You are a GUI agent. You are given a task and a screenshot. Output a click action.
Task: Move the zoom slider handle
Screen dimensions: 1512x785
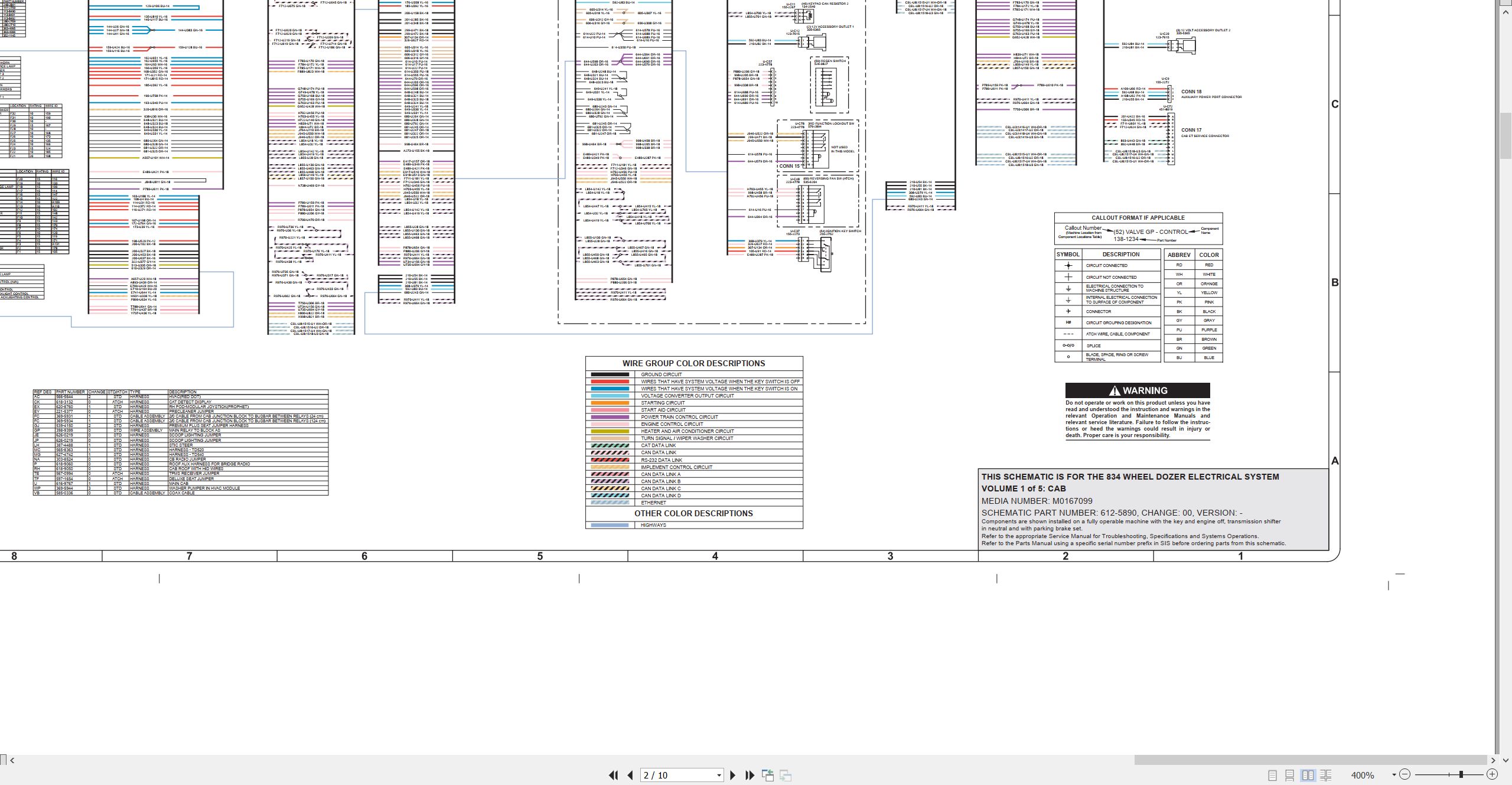click(x=1461, y=774)
